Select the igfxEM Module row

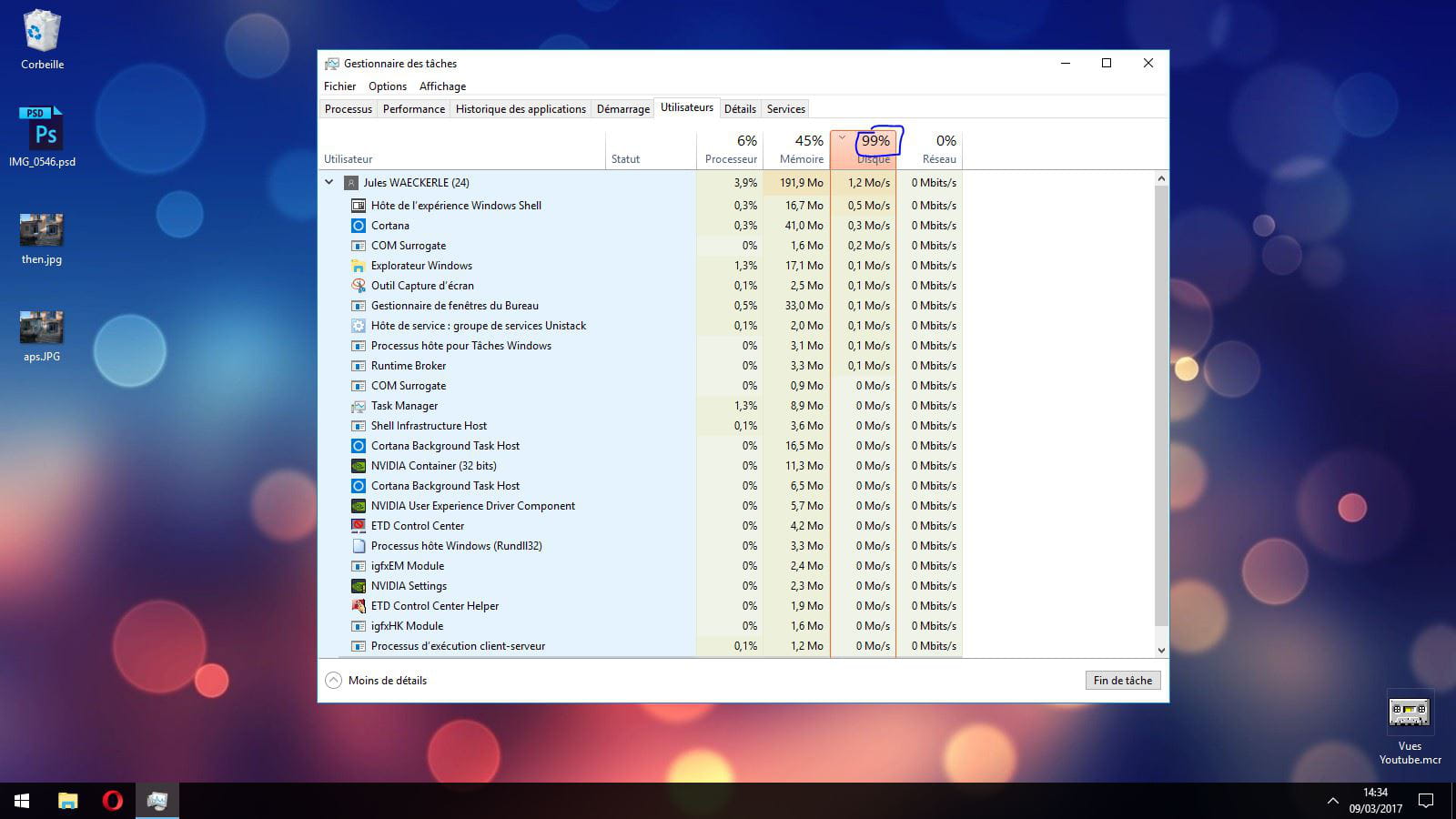[x=640, y=566]
